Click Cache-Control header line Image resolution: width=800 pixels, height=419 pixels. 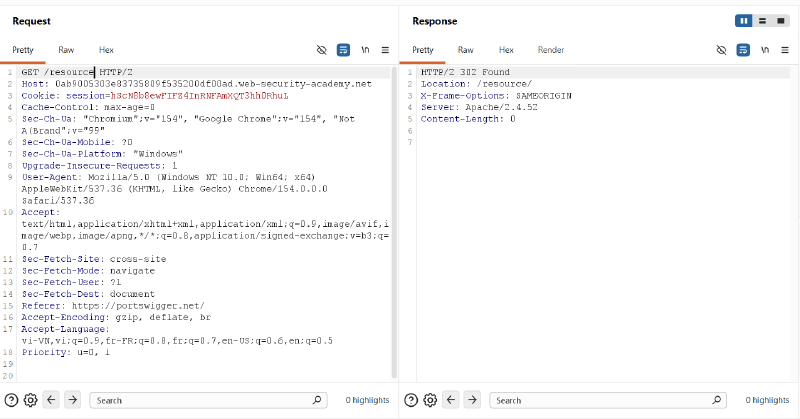88,107
